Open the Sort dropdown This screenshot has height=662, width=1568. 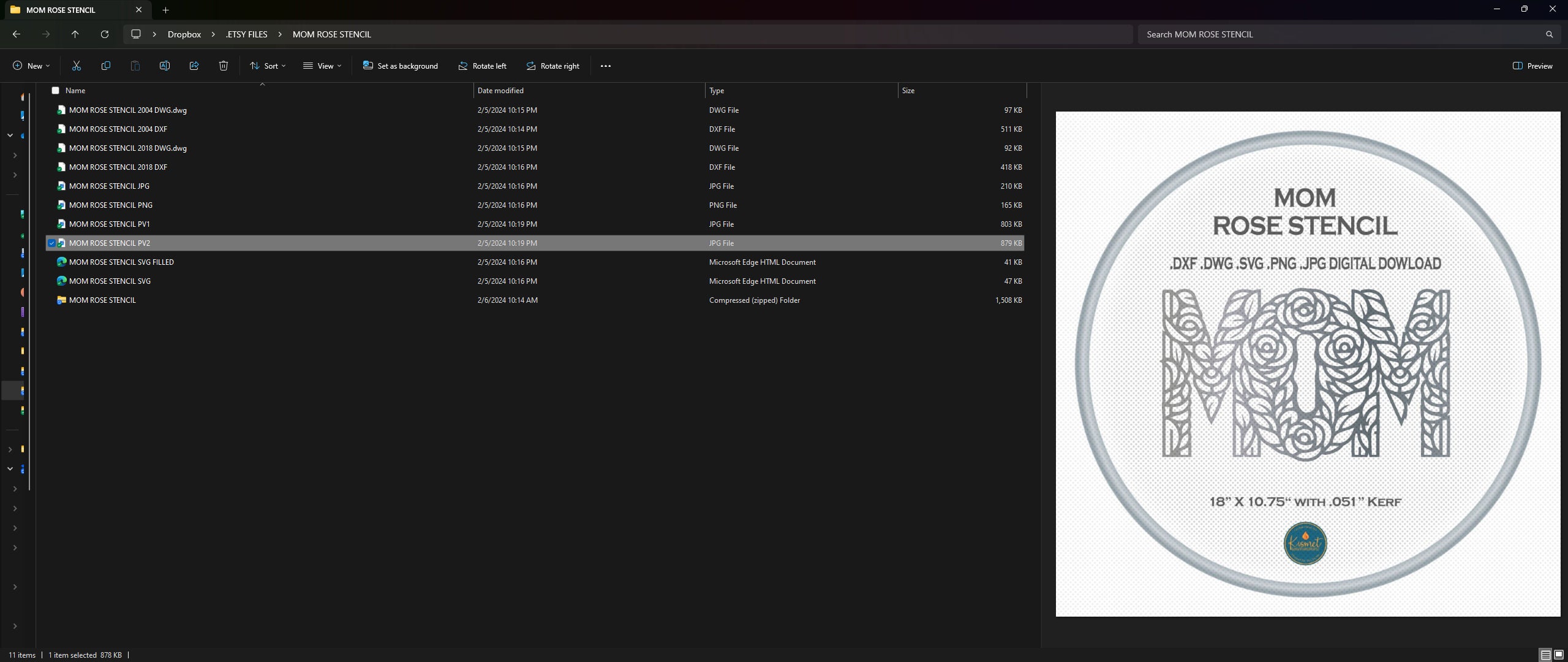268,66
